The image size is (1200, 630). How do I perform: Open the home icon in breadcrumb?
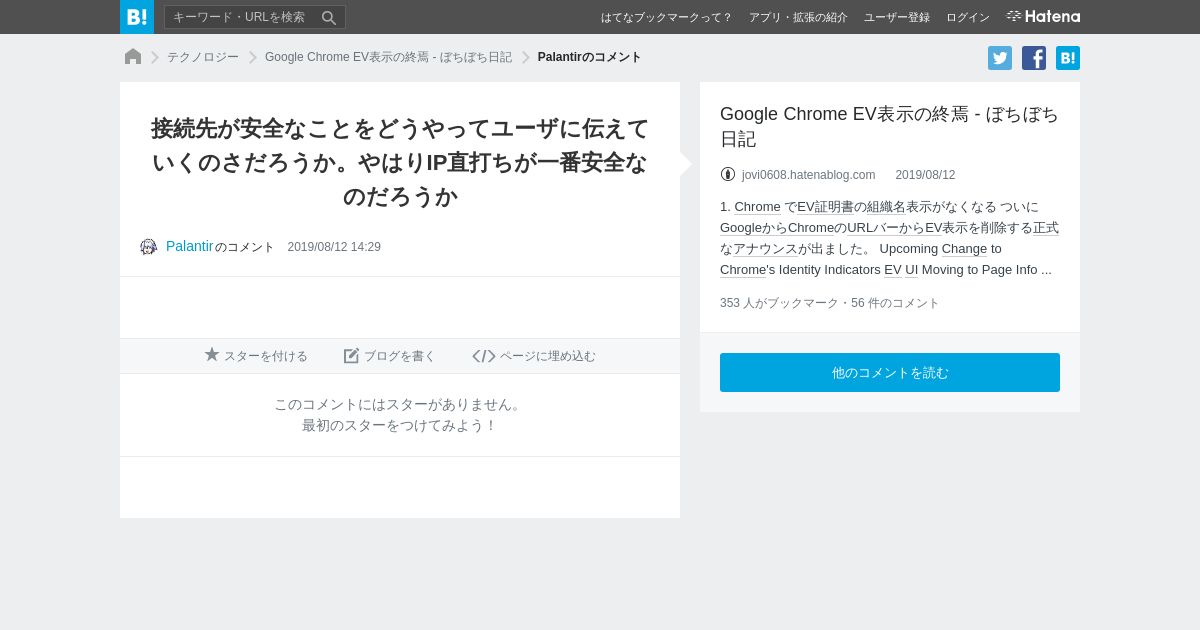point(133,57)
